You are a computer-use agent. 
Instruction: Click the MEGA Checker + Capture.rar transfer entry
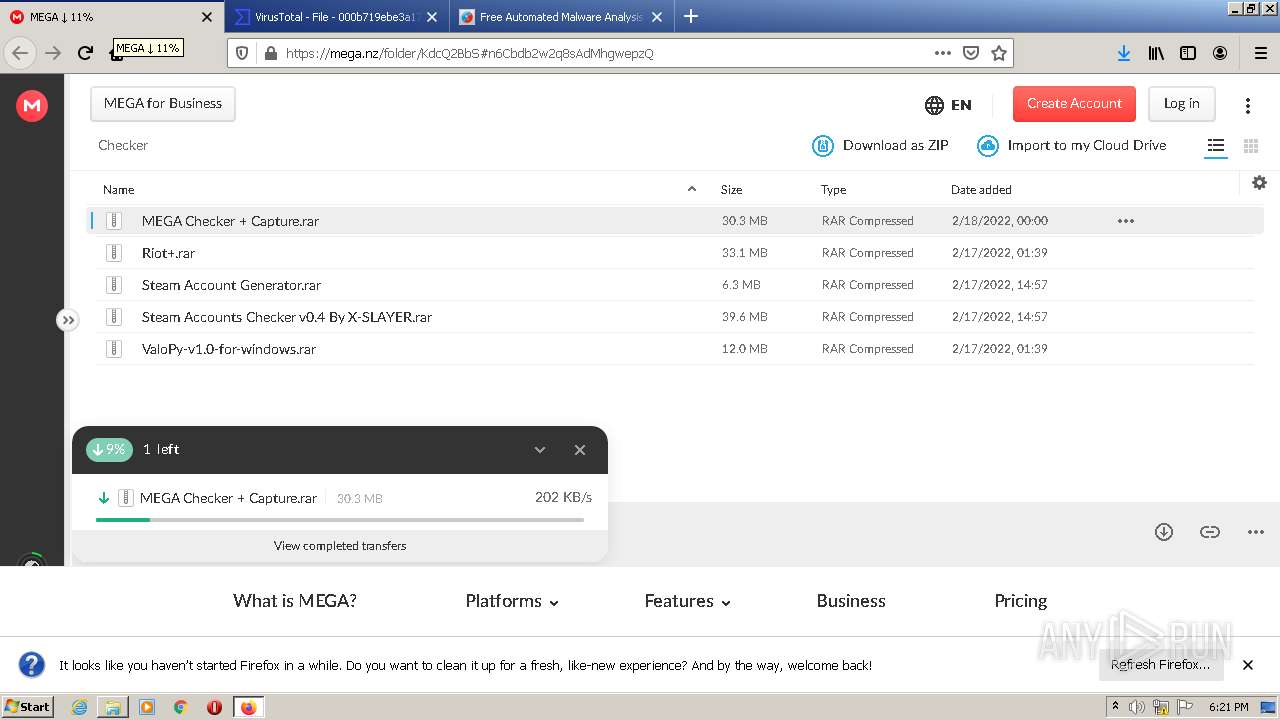tap(340, 498)
